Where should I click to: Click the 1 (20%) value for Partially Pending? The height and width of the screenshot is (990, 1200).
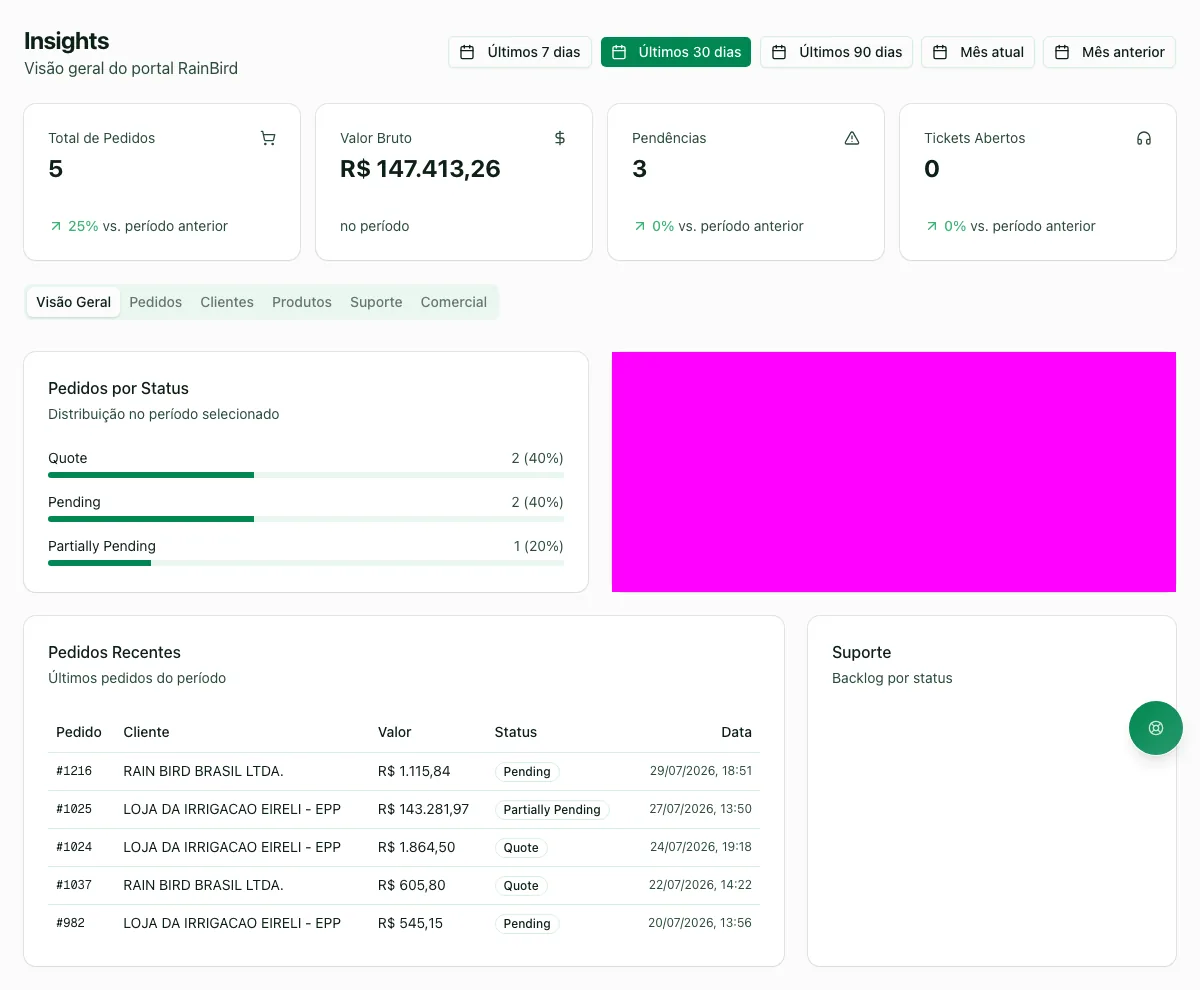point(539,546)
